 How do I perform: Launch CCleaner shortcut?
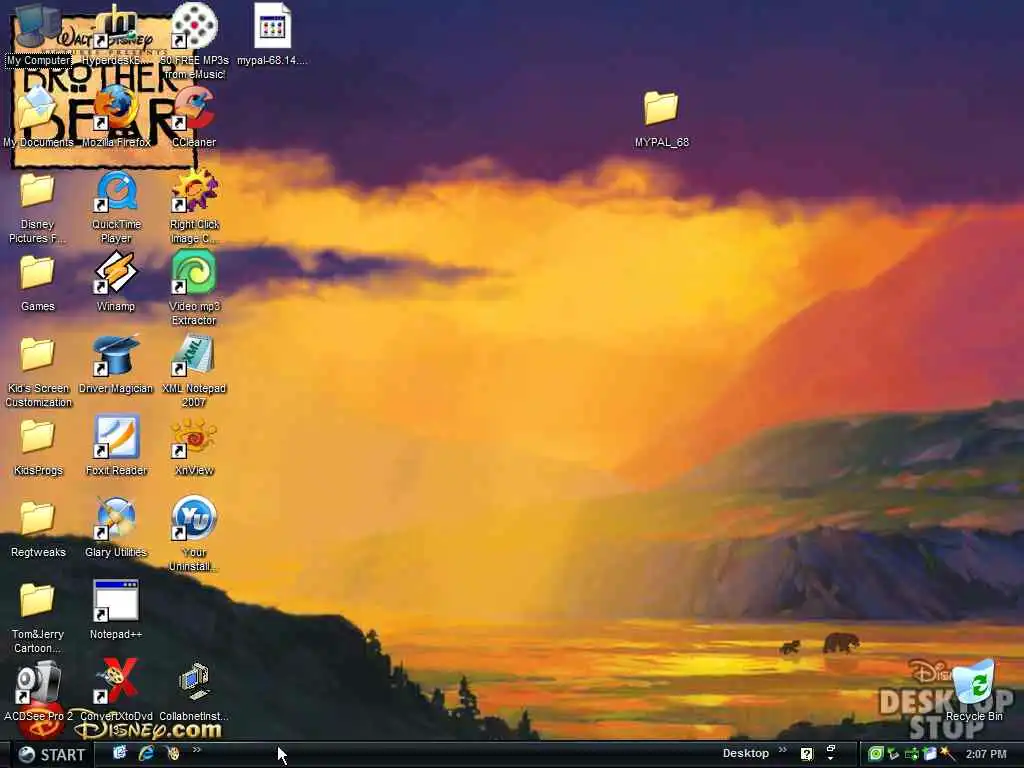click(x=194, y=116)
